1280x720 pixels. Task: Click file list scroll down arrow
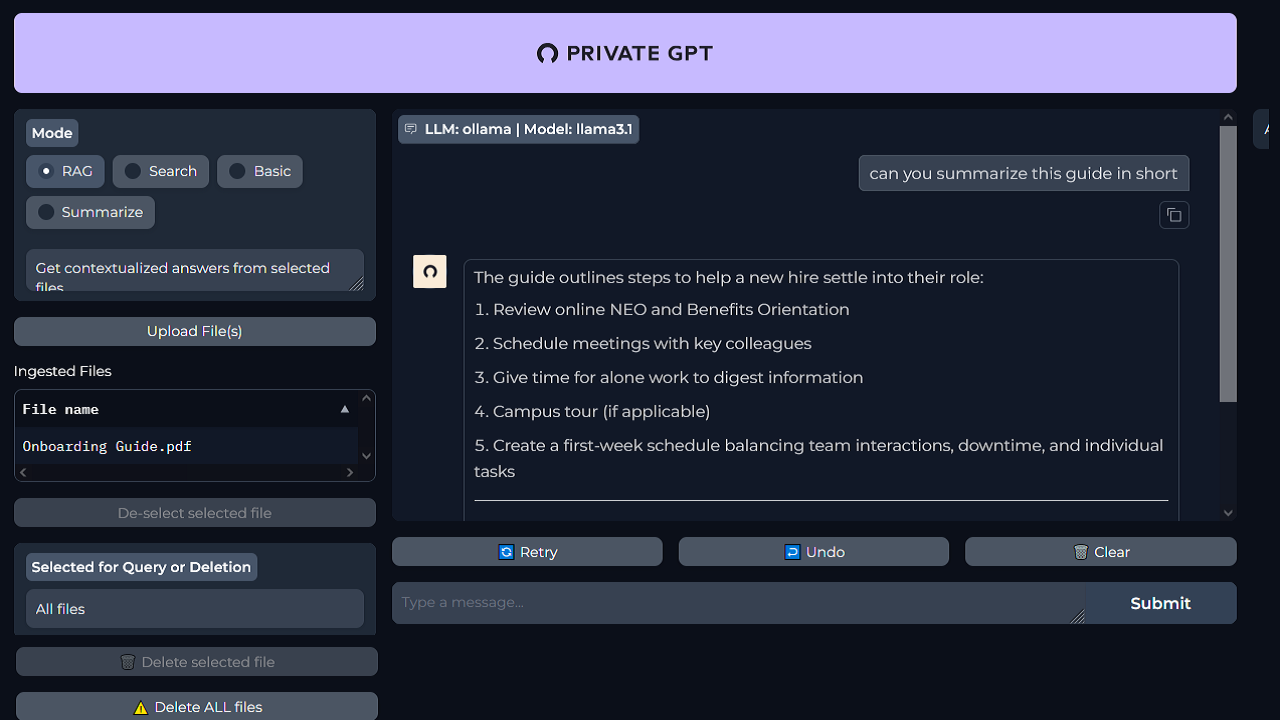366,456
